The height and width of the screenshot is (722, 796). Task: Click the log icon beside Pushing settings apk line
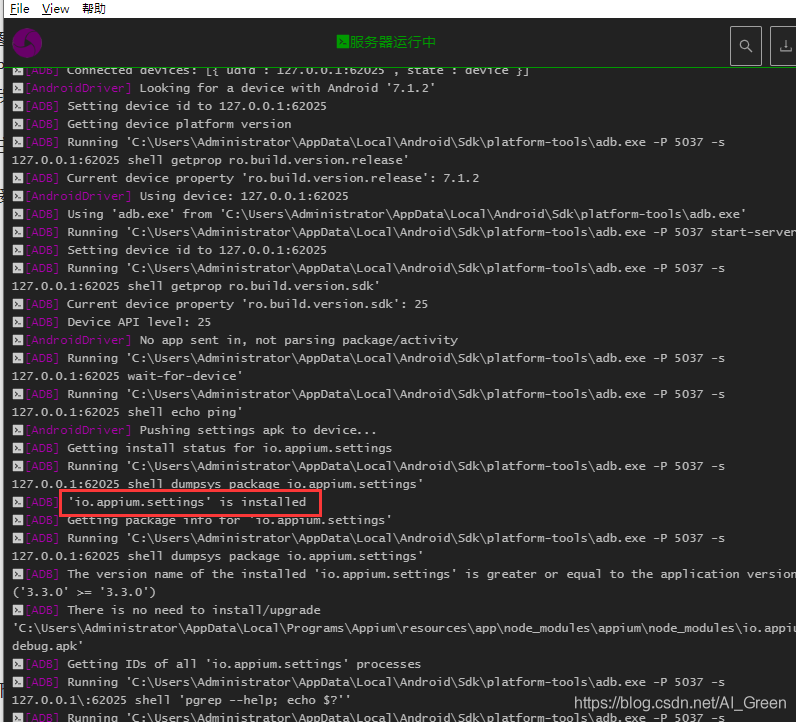tap(18, 430)
